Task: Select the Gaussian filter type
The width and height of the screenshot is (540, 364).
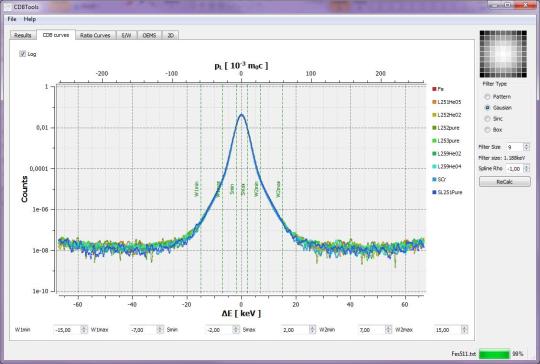Action: 487,108
